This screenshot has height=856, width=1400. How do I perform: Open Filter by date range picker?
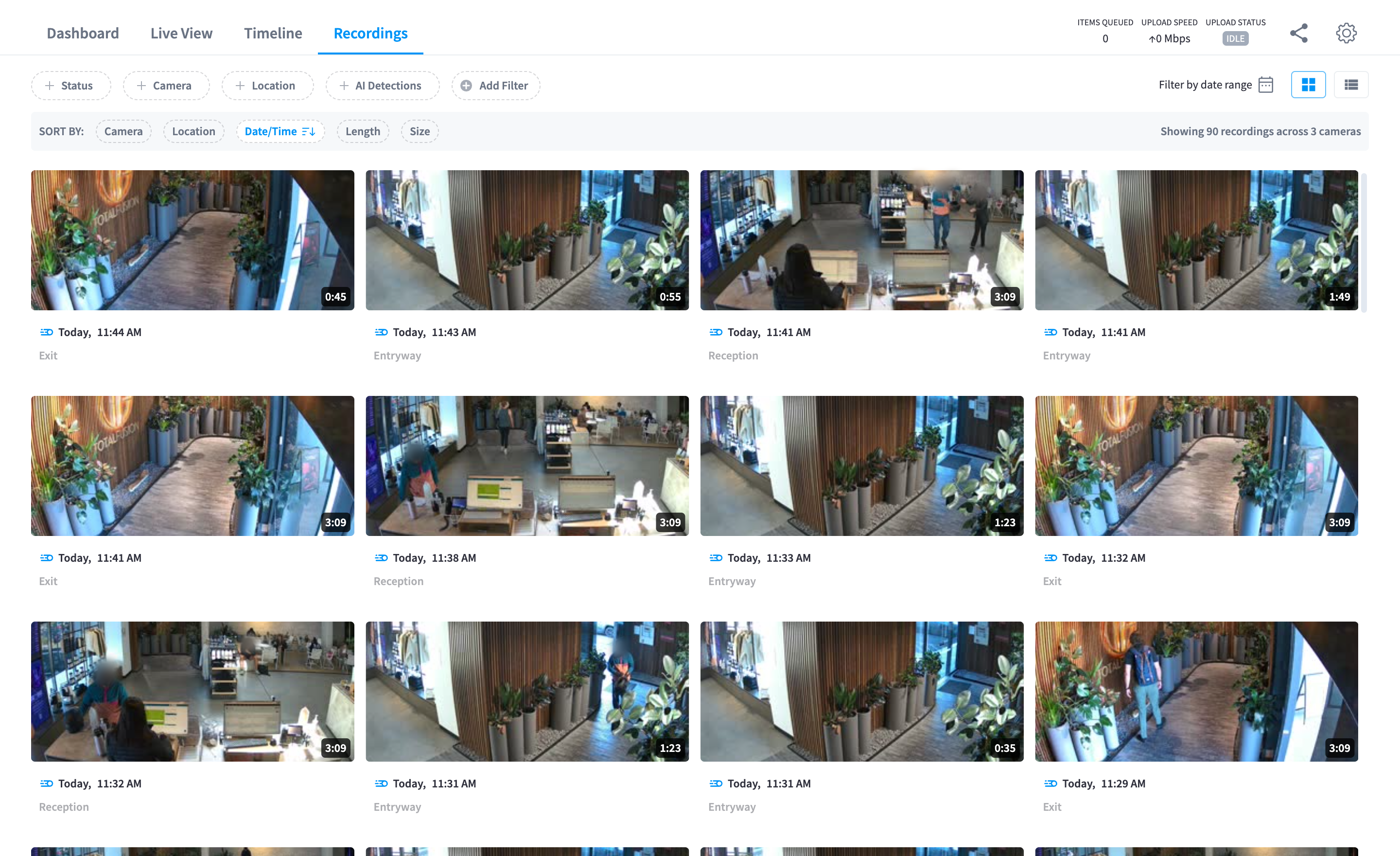click(1216, 85)
